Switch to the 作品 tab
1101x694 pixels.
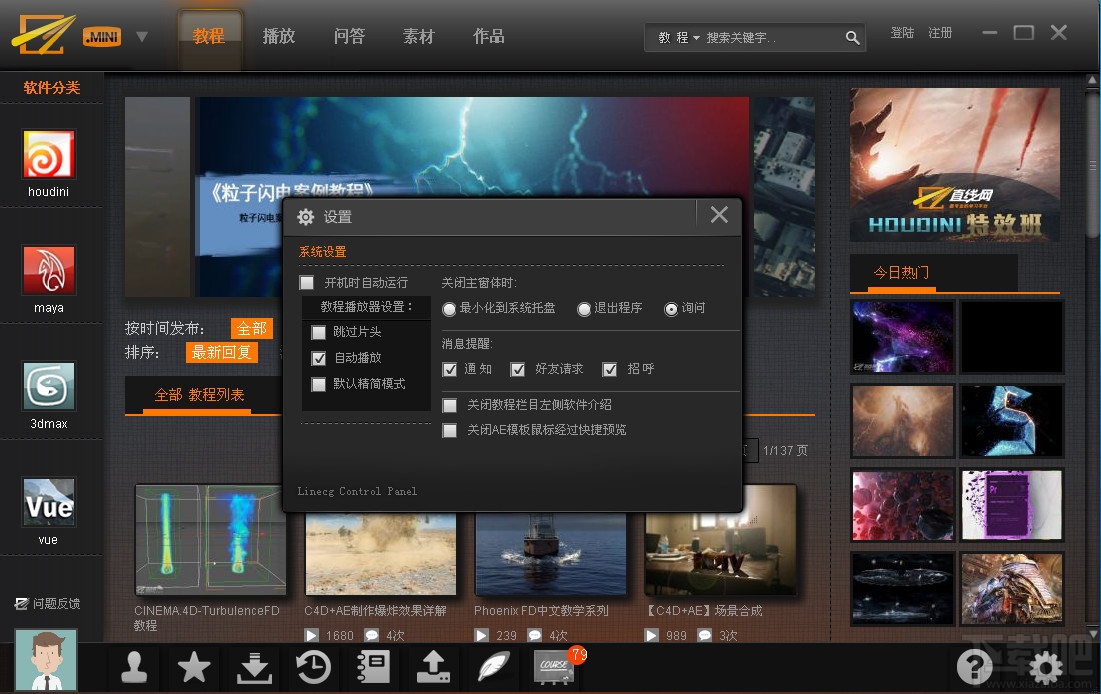[489, 36]
